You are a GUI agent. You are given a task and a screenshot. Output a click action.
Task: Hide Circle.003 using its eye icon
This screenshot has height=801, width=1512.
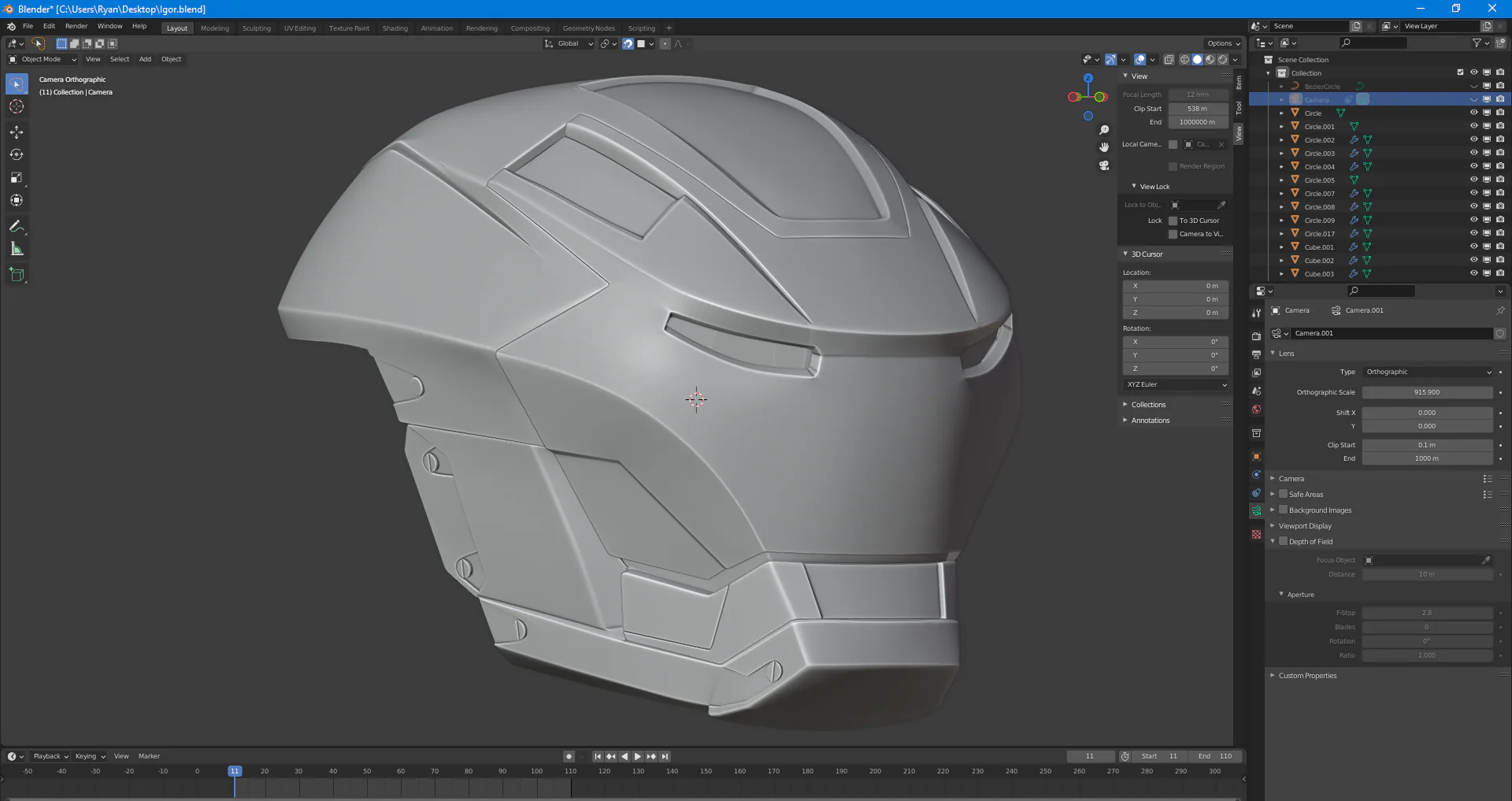tap(1473, 153)
